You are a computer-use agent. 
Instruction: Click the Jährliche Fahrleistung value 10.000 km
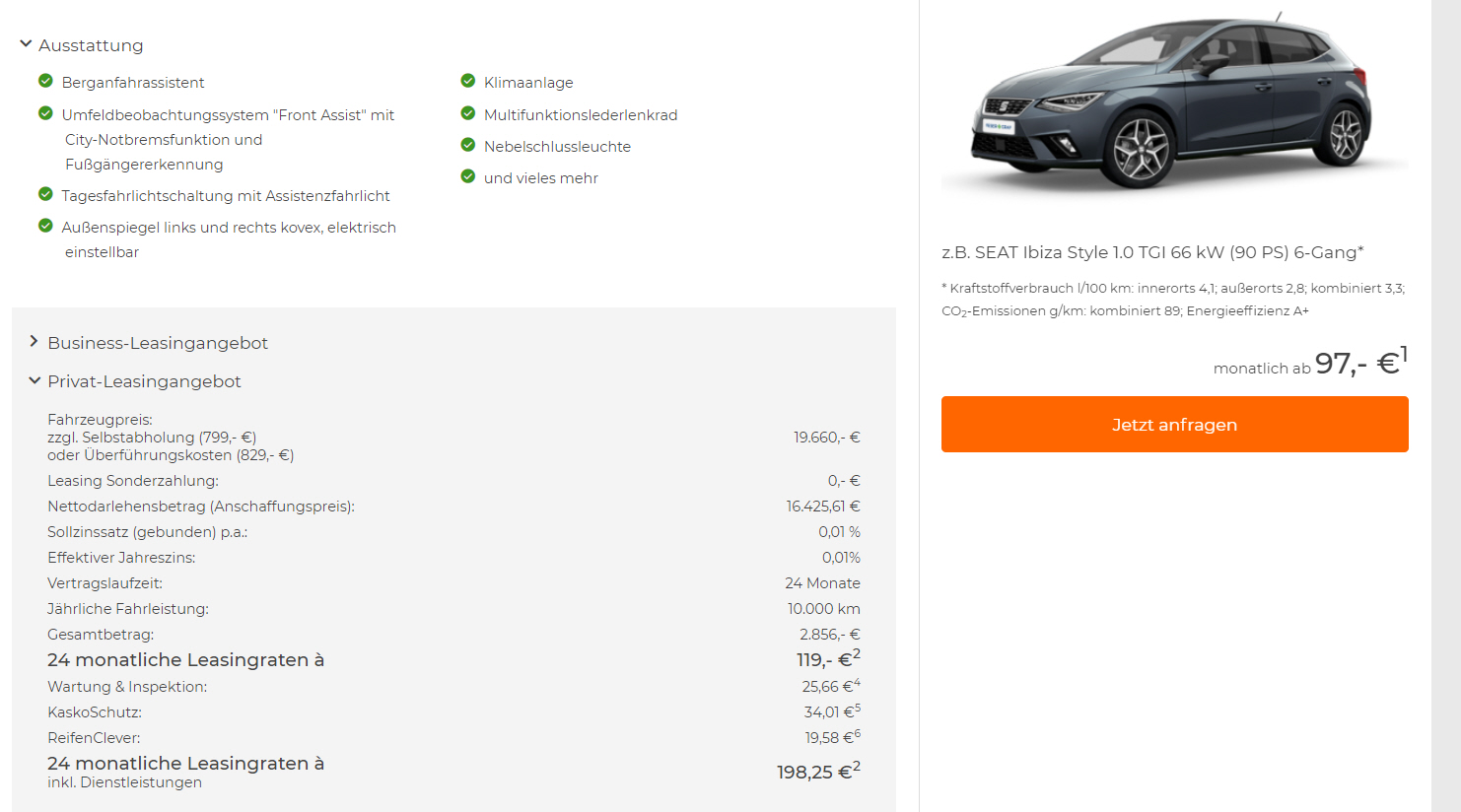(x=824, y=609)
